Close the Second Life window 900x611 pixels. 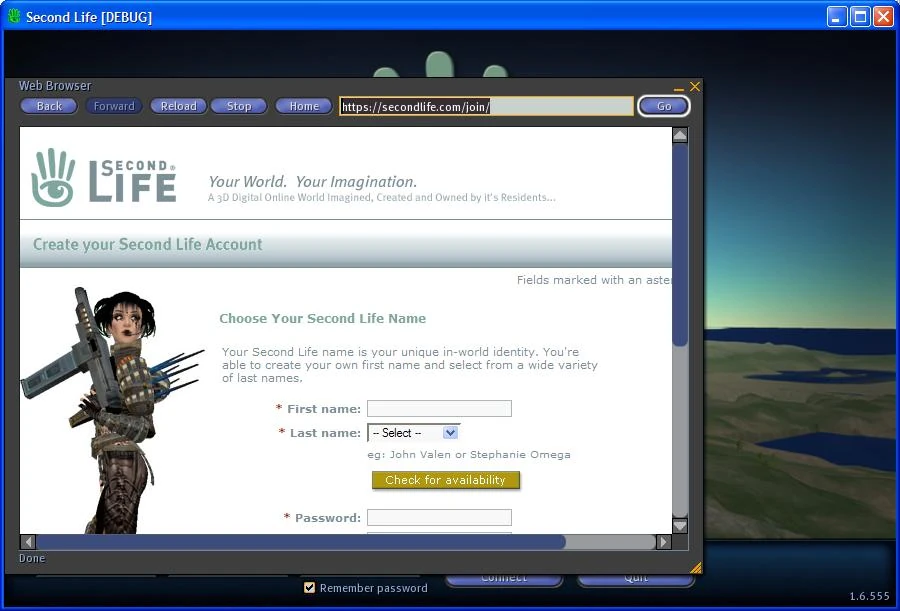click(x=883, y=17)
